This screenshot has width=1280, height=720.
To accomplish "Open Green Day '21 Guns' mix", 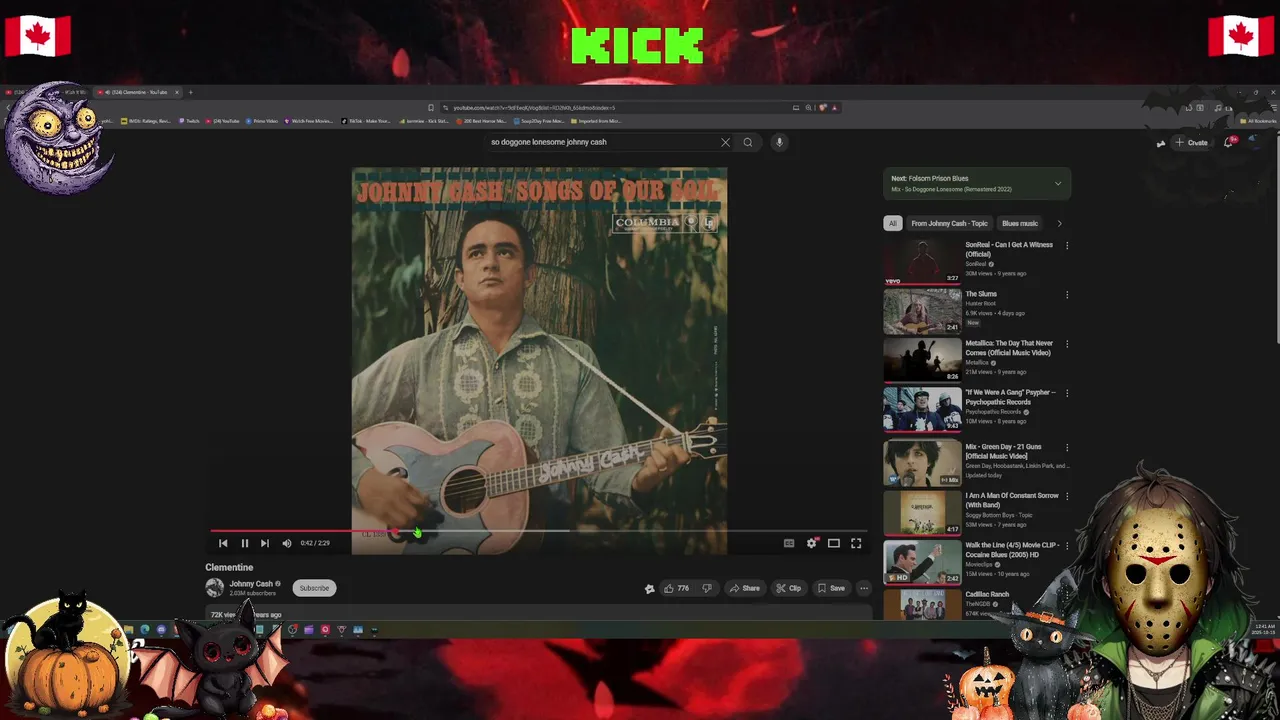I will pos(922,464).
